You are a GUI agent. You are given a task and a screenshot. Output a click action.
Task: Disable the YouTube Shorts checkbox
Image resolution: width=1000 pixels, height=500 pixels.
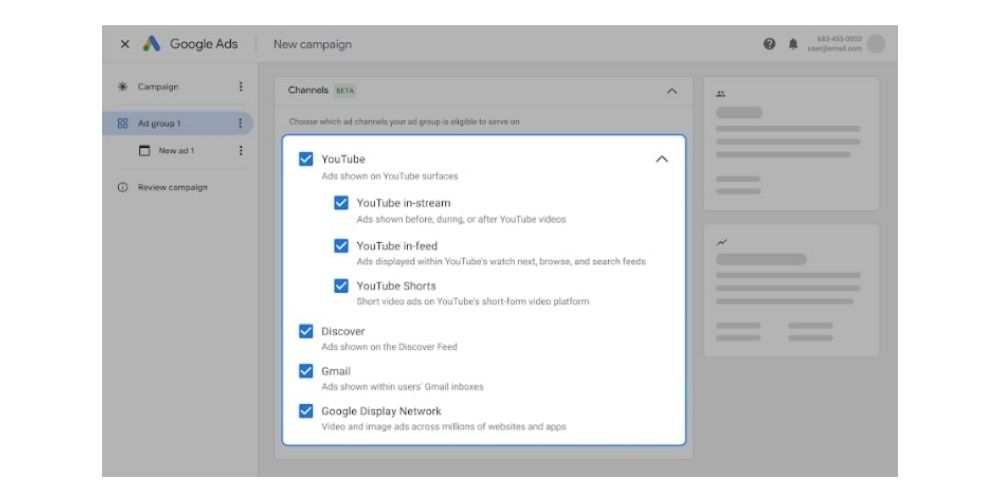pyautogui.click(x=341, y=286)
